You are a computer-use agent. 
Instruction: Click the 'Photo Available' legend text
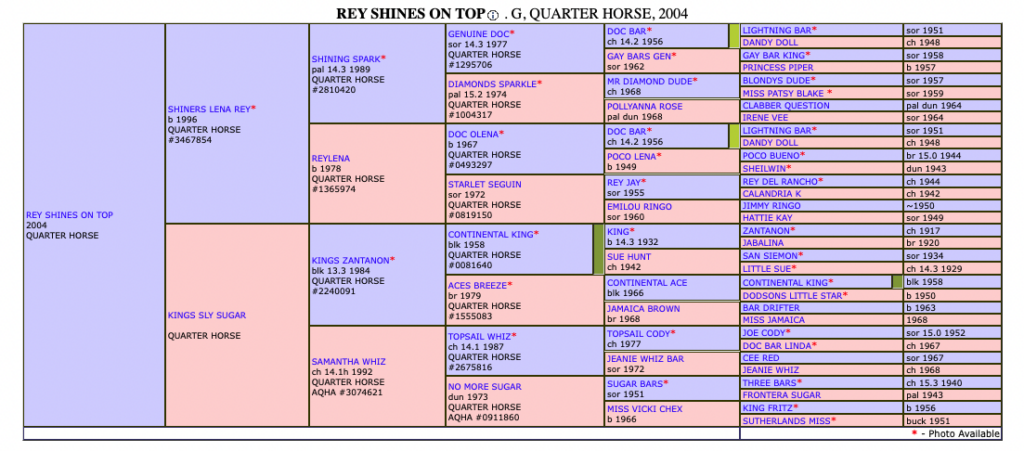point(964,434)
